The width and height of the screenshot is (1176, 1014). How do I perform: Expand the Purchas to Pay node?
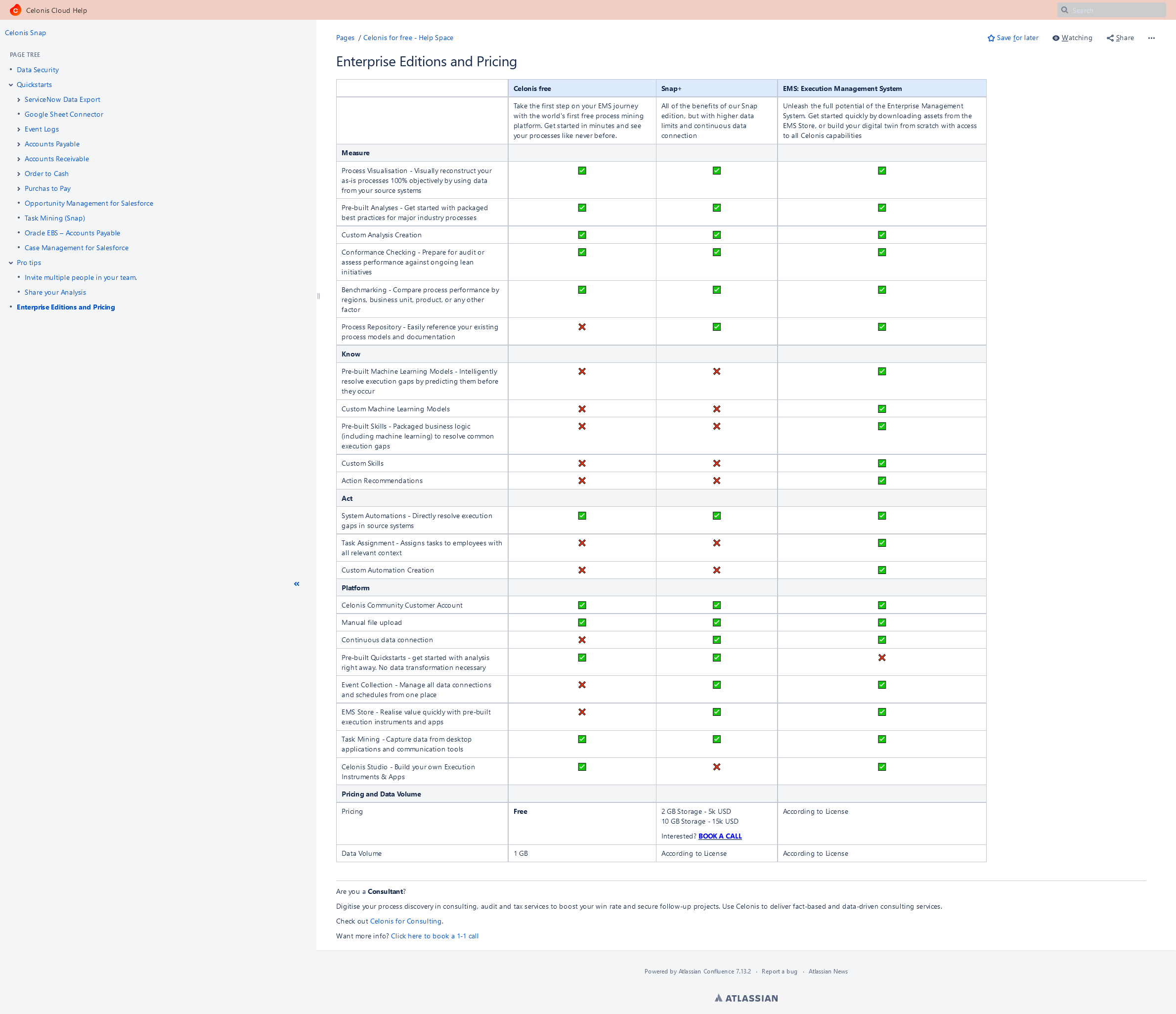point(19,188)
